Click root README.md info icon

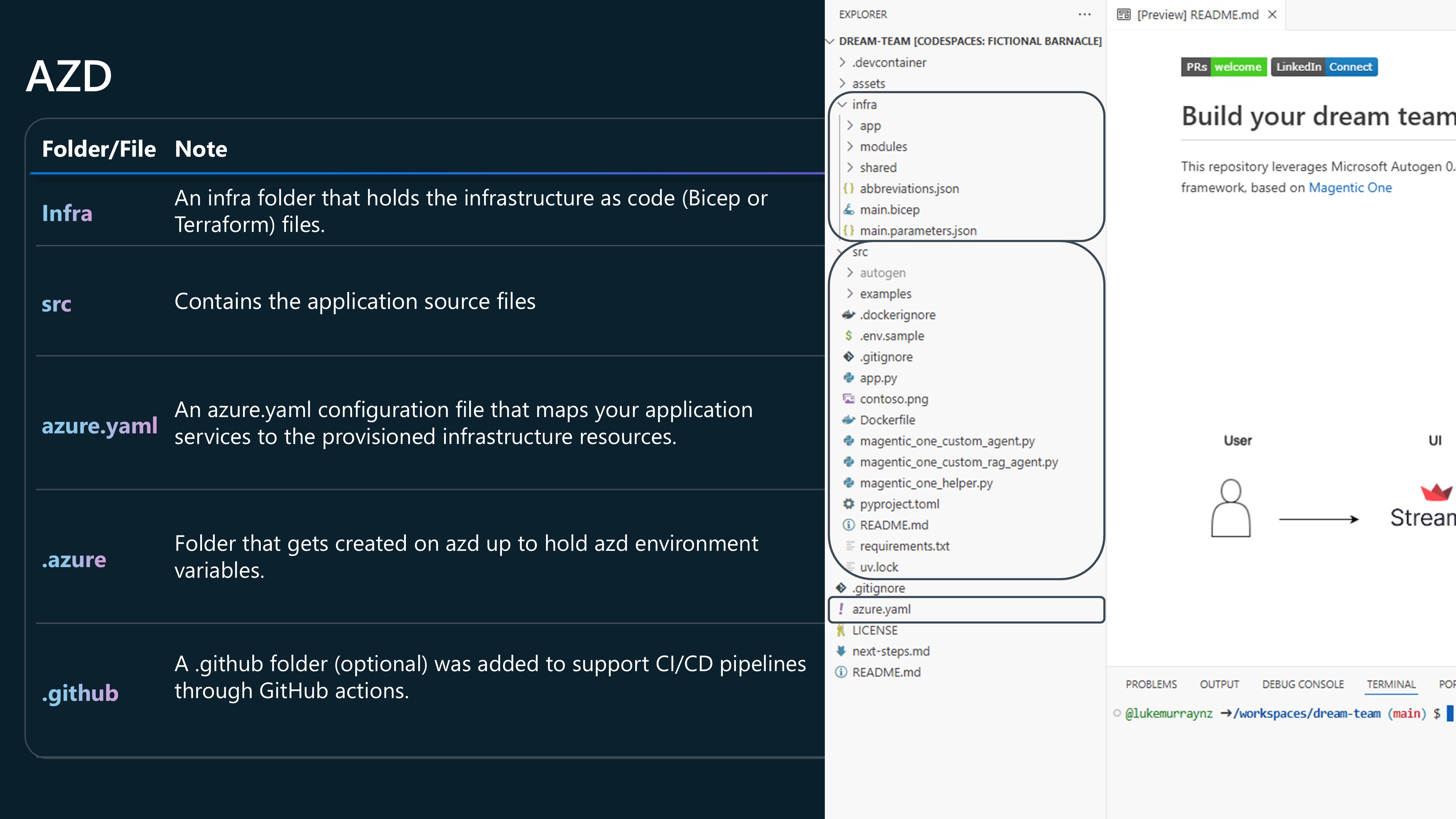tap(841, 672)
